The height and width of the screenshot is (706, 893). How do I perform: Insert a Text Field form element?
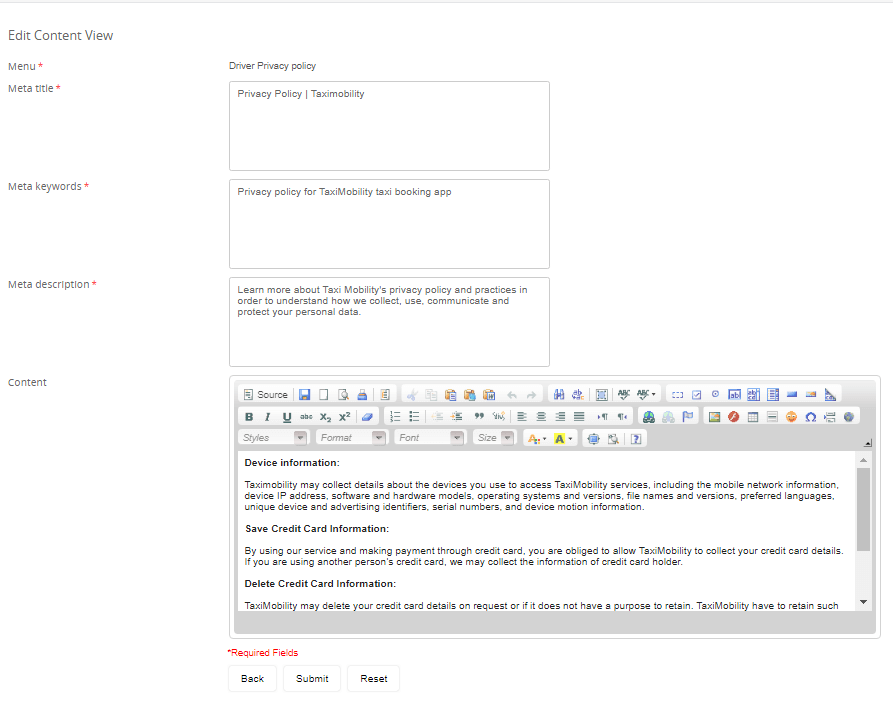[x=735, y=395]
